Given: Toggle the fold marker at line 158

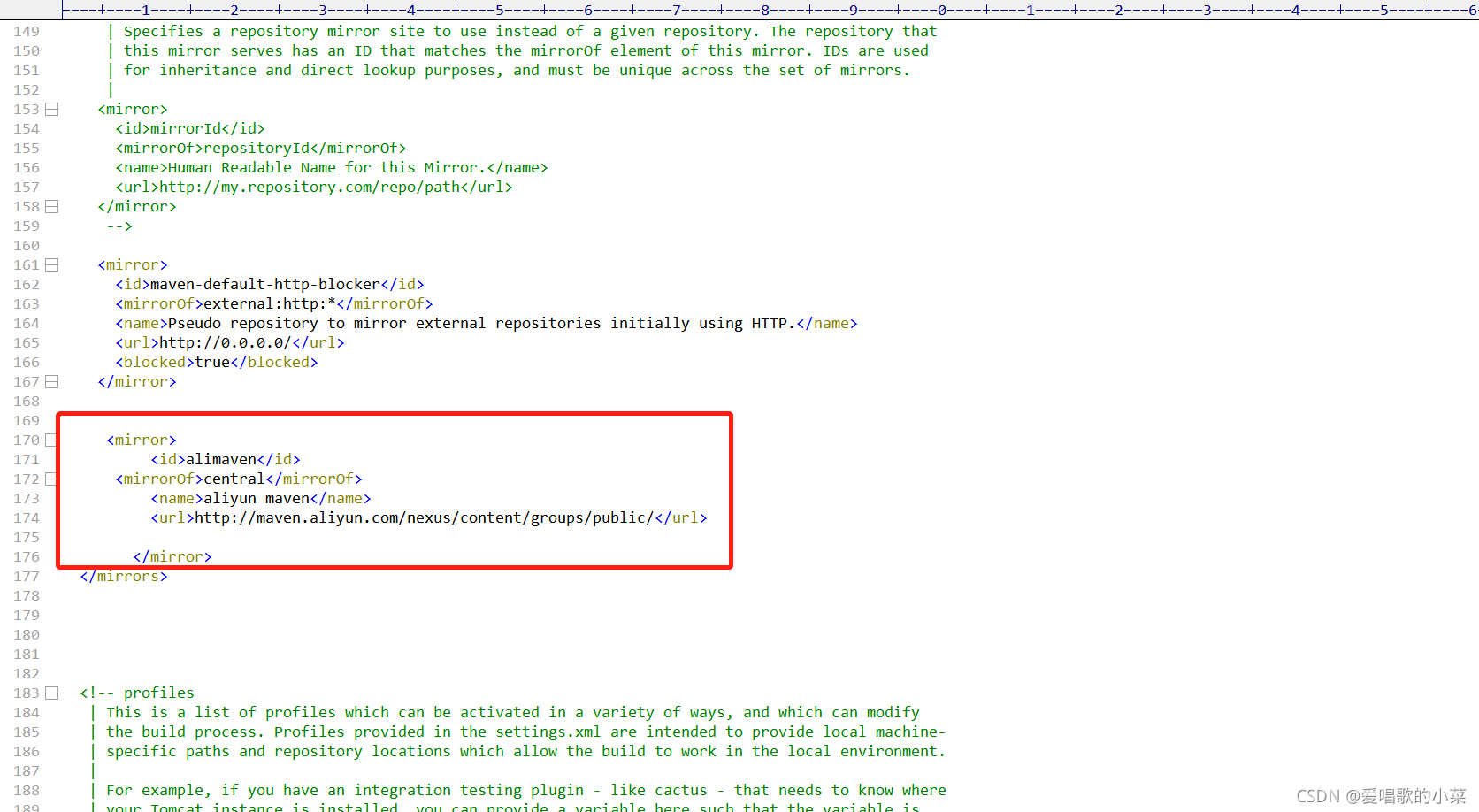Looking at the screenshot, I should 51,207.
